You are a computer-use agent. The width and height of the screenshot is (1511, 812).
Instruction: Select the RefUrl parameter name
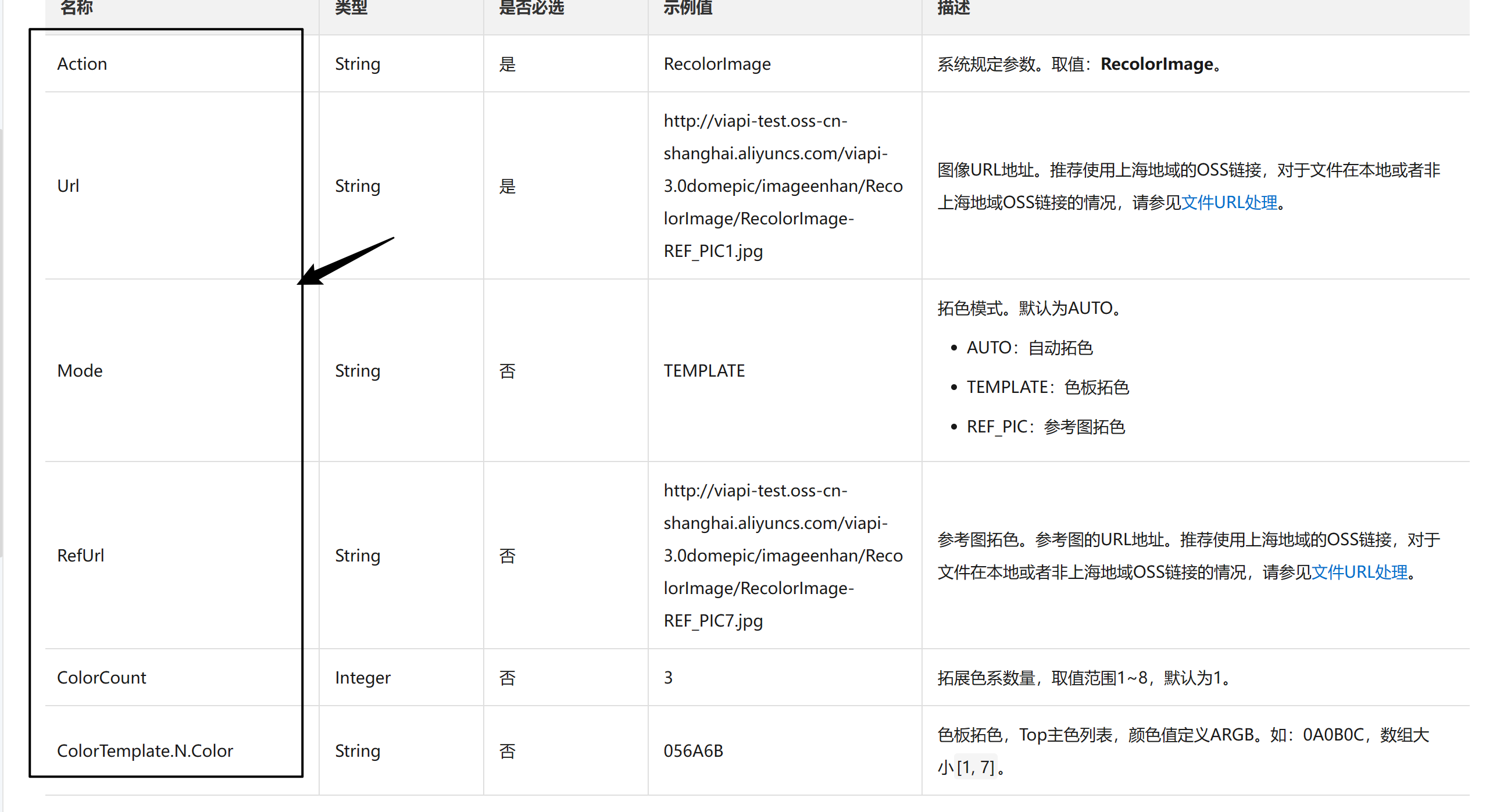point(80,555)
